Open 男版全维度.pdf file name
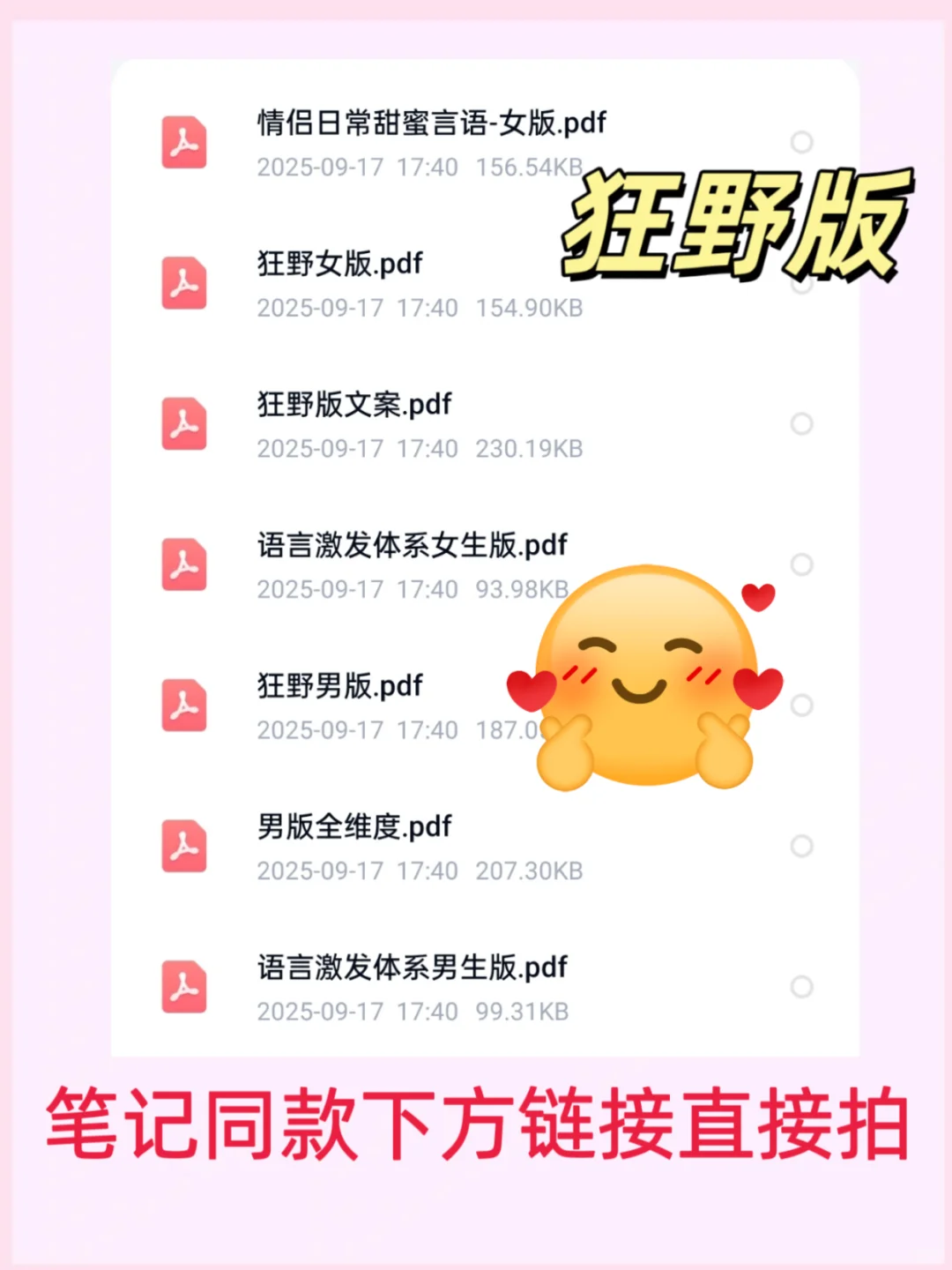 [x=354, y=827]
